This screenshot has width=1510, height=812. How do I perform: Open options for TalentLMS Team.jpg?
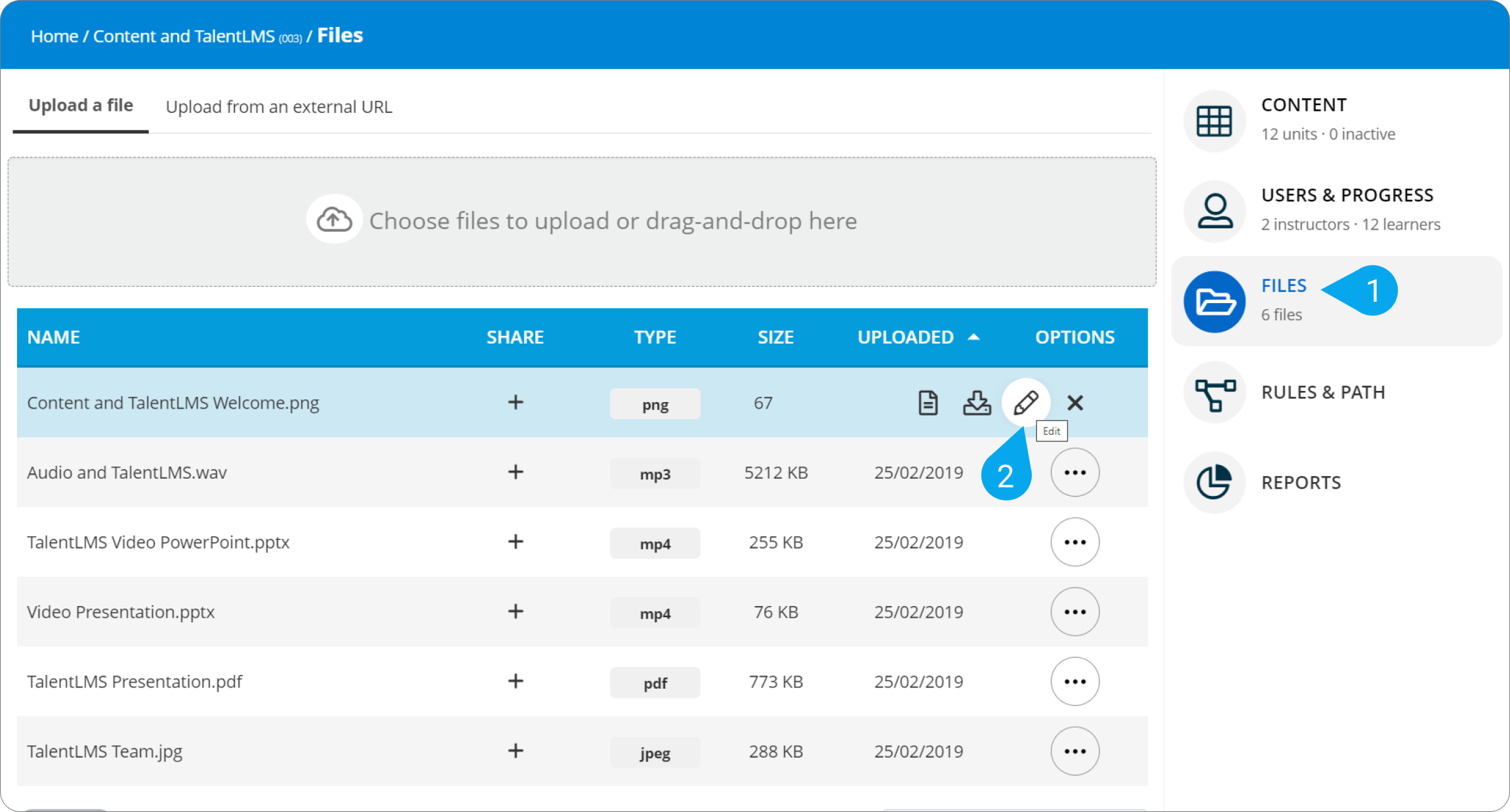(x=1075, y=751)
